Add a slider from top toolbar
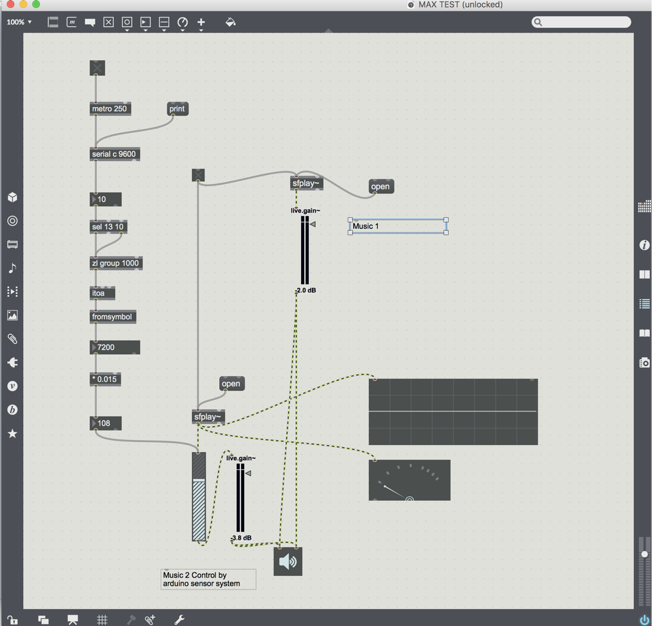Image resolution: width=652 pixels, height=626 pixels. [164, 22]
